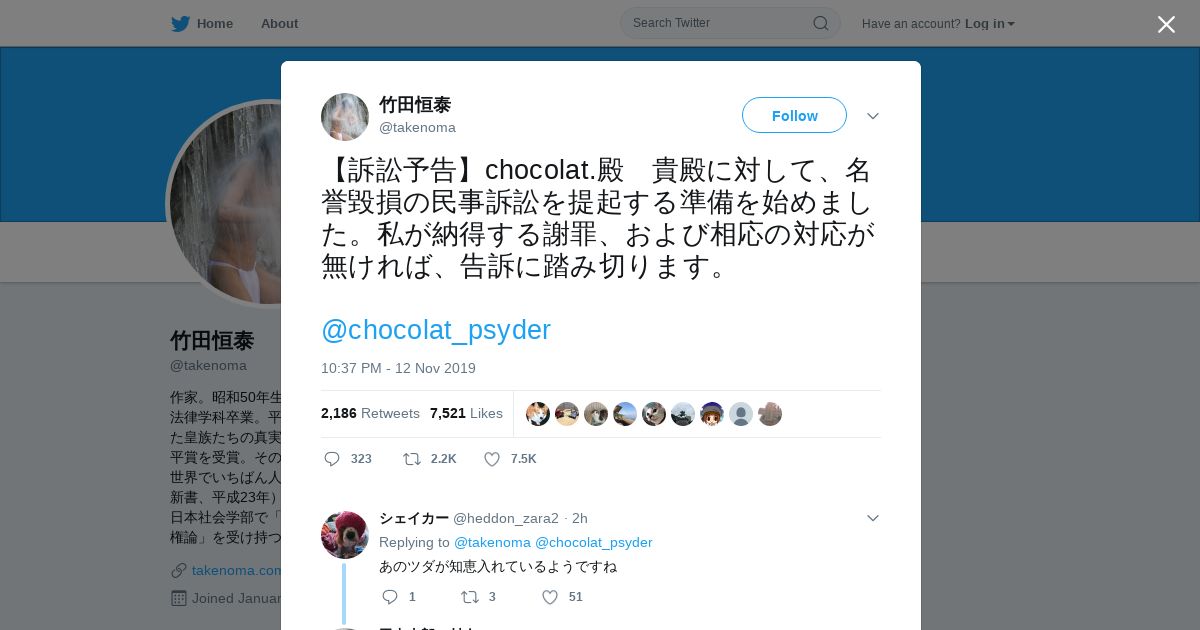The width and height of the screenshot is (1200, 630).
Task: View the 2,186 Retweets list
Action: [370, 413]
